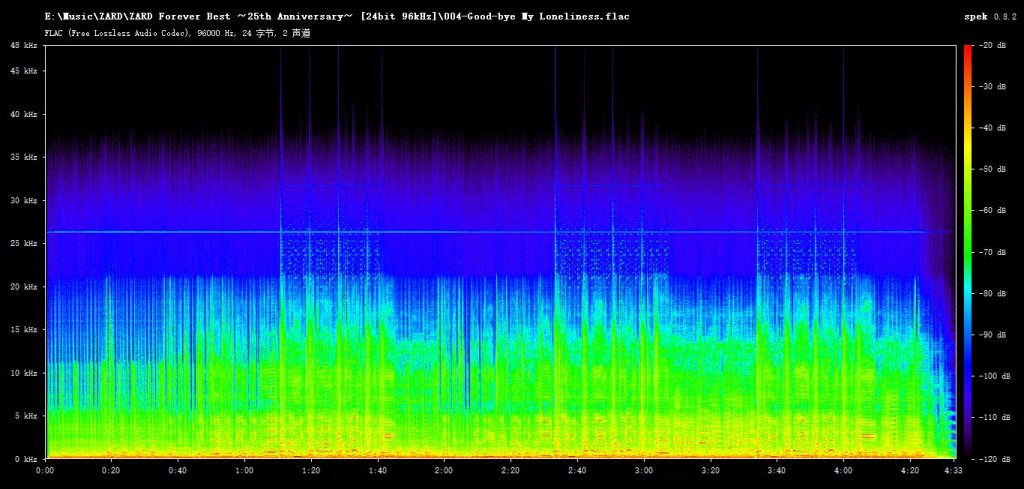Click the 48 kHz frequency label
Viewport: 1024px width, 489px height.
[x=27, y=45]
